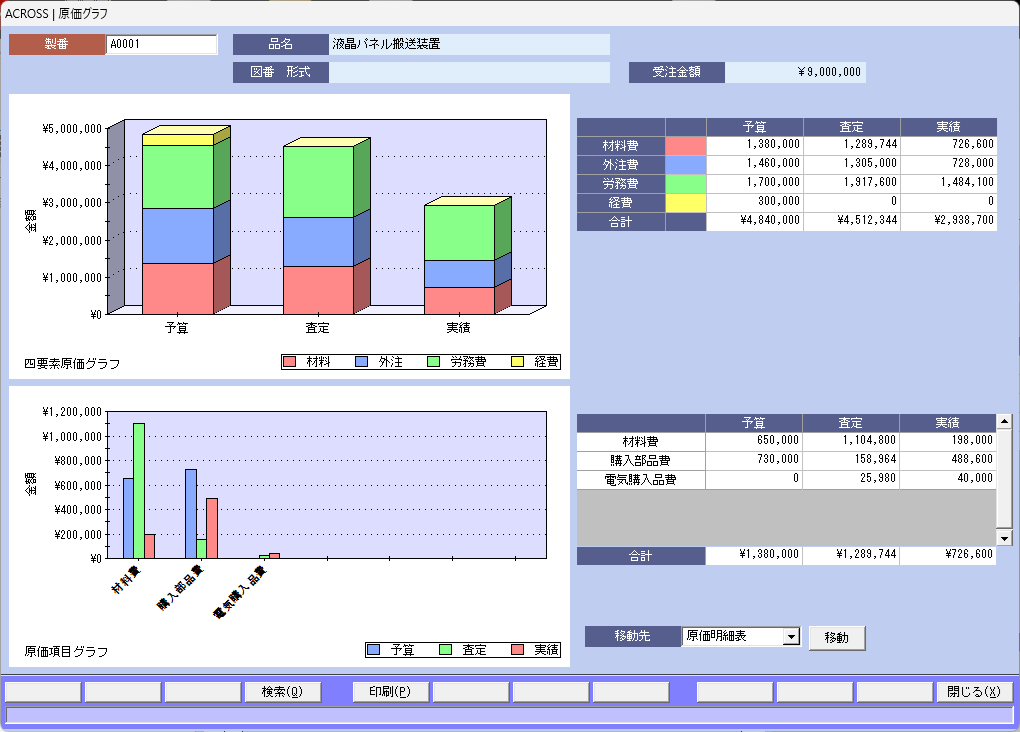Select the 購入部品費 row in lower table
The width and height of the screenshot is (1020, 732).
pyautogui.click(x=640, y=460)
